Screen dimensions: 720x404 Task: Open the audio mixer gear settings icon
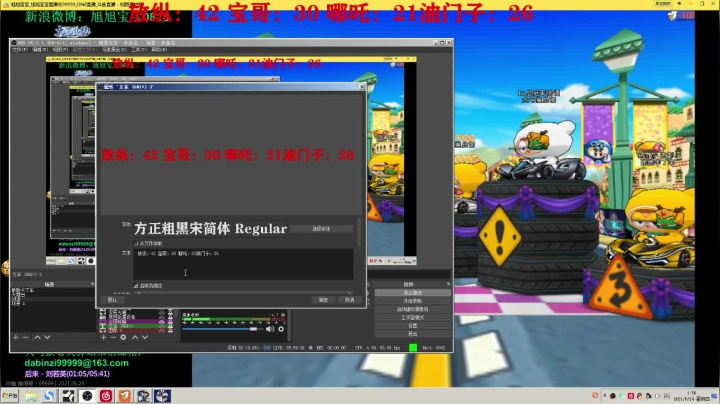point(281,329)
